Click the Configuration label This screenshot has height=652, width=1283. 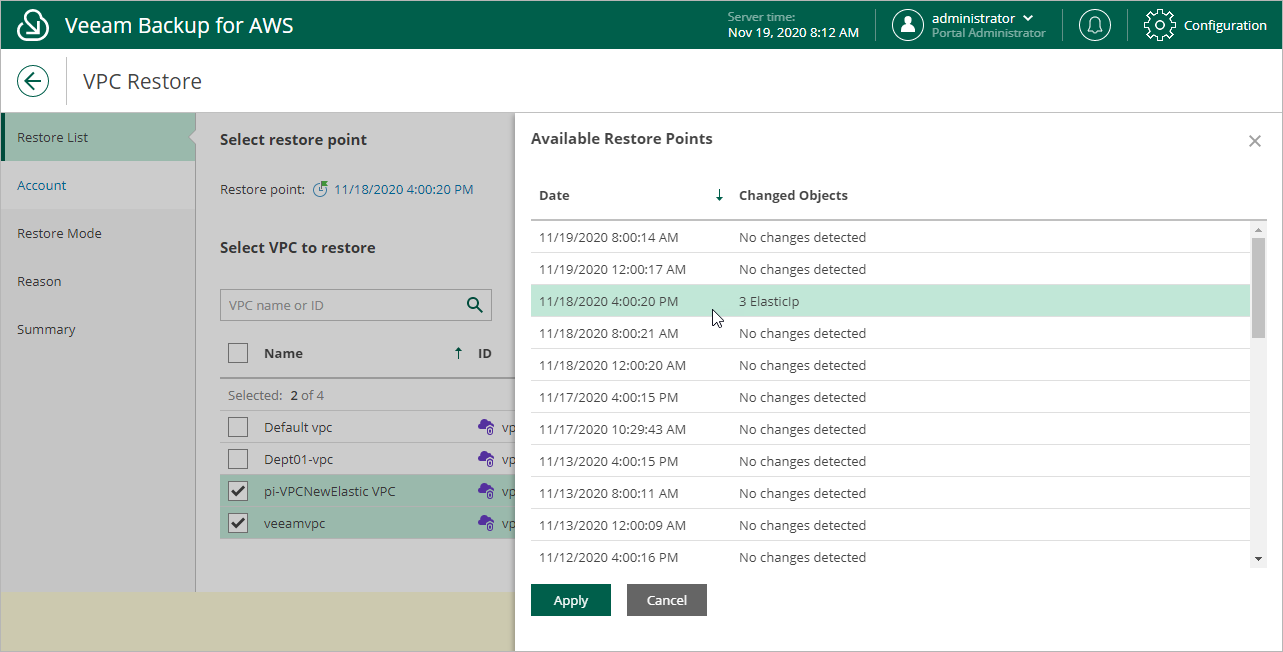pyautogui.click(x=1225, y=25)
